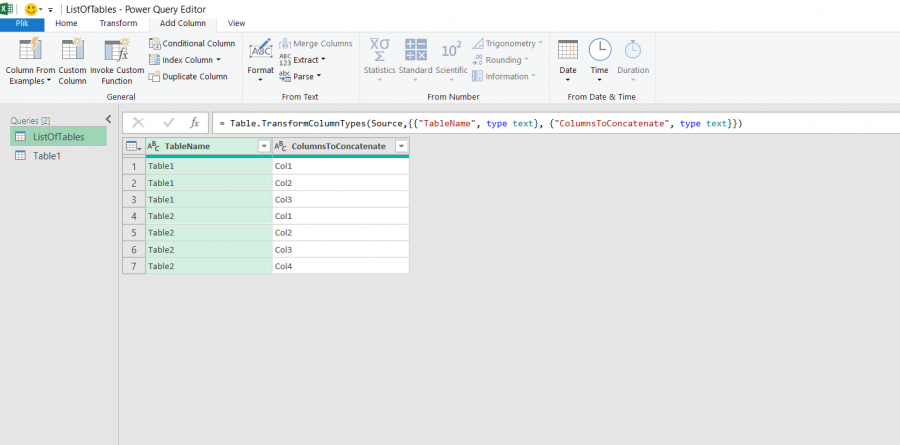This screenshot has width=900, height=445.
Task: Add a Conditional Column
Action: [x=192, y=44]
